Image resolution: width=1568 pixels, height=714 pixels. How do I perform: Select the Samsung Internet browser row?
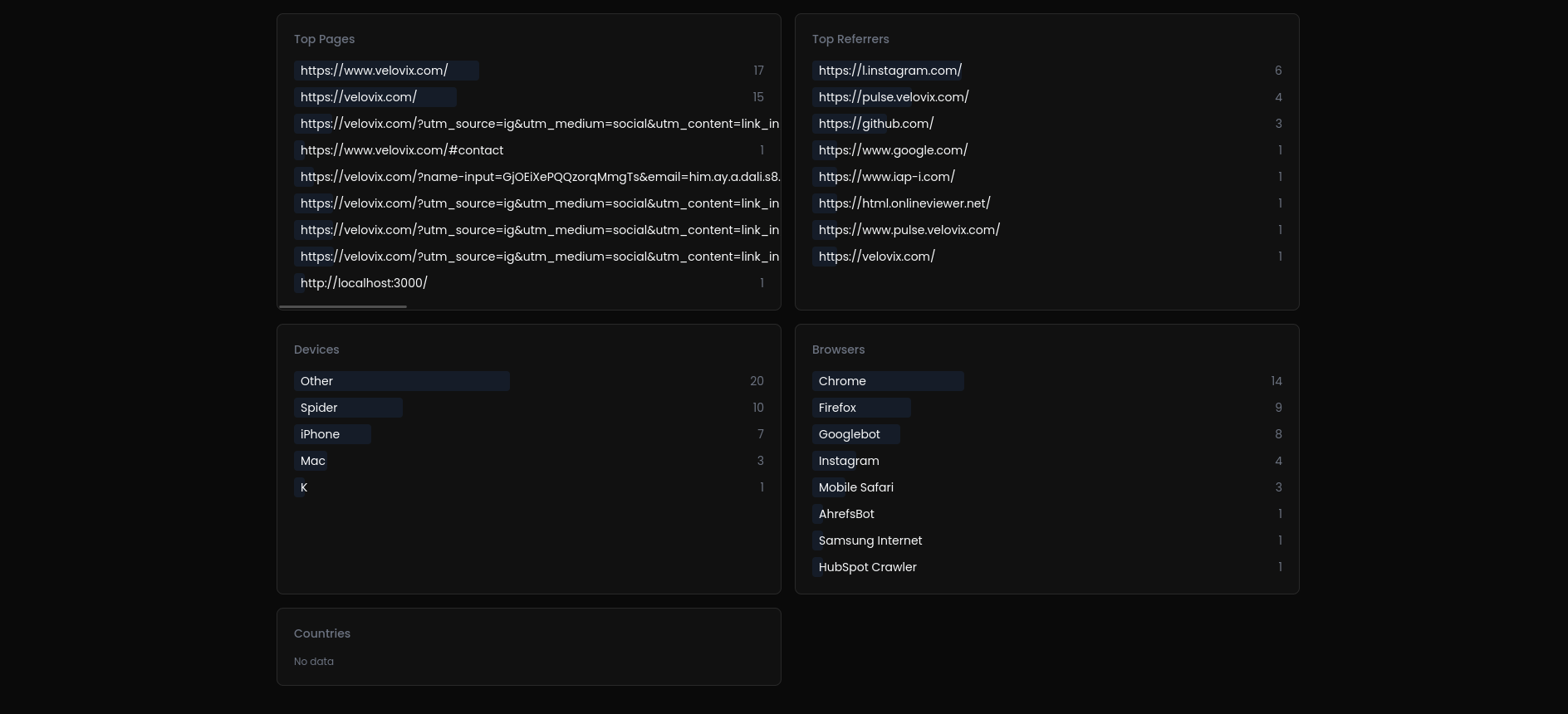tap(1046, 540)
